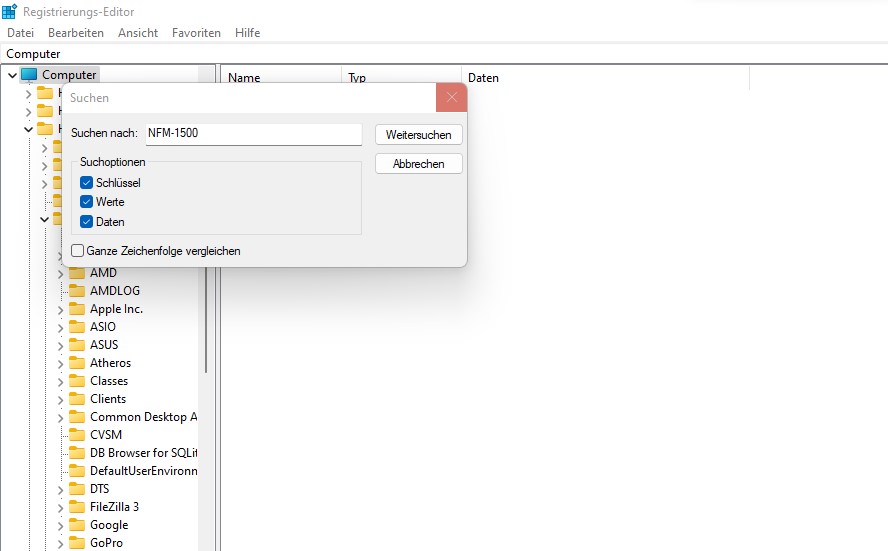Open the Ansicht menu
Screen dimensions: 888x551
[138, 33]
